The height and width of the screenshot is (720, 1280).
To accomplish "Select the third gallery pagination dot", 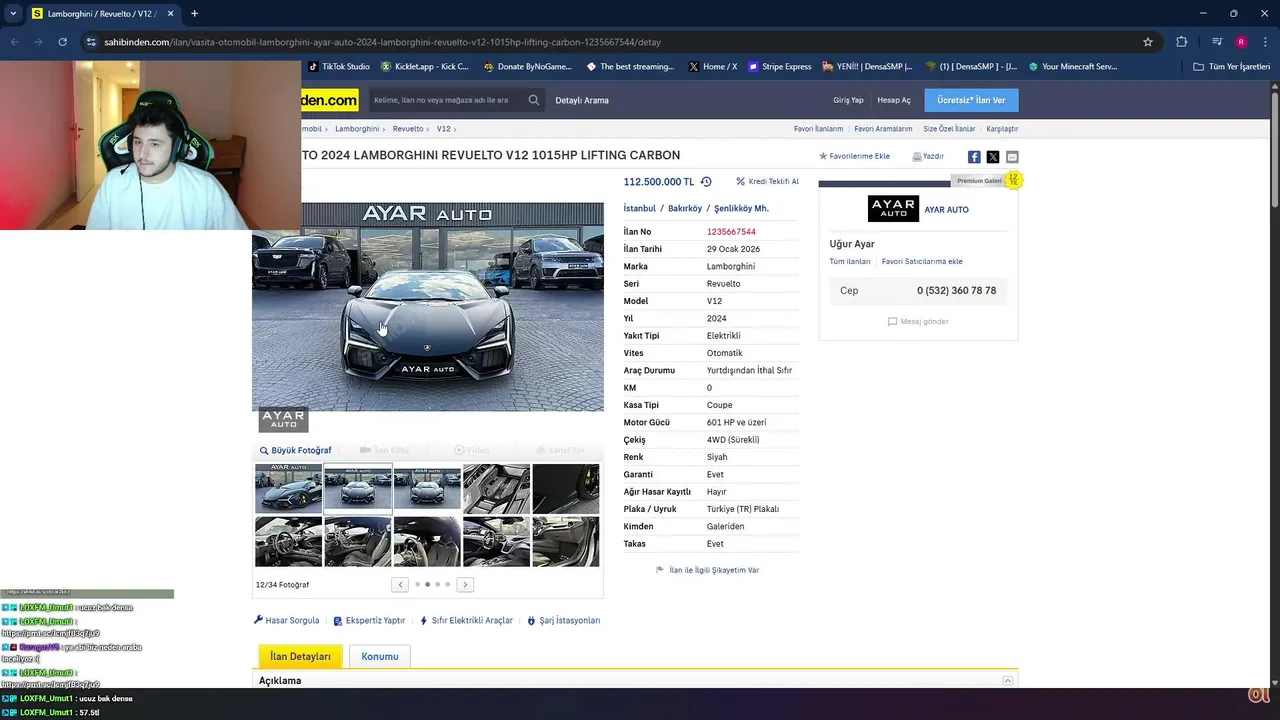I will [437, 584].
